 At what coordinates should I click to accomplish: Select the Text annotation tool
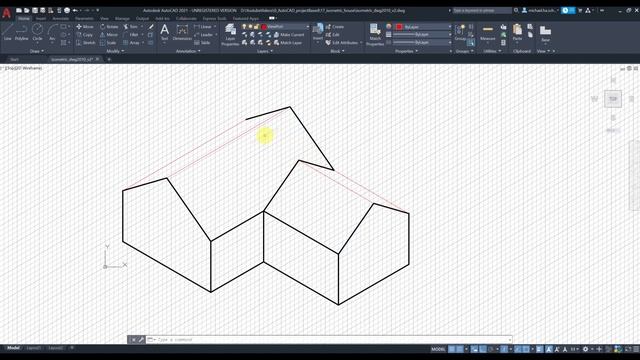(x=164, y=32)
